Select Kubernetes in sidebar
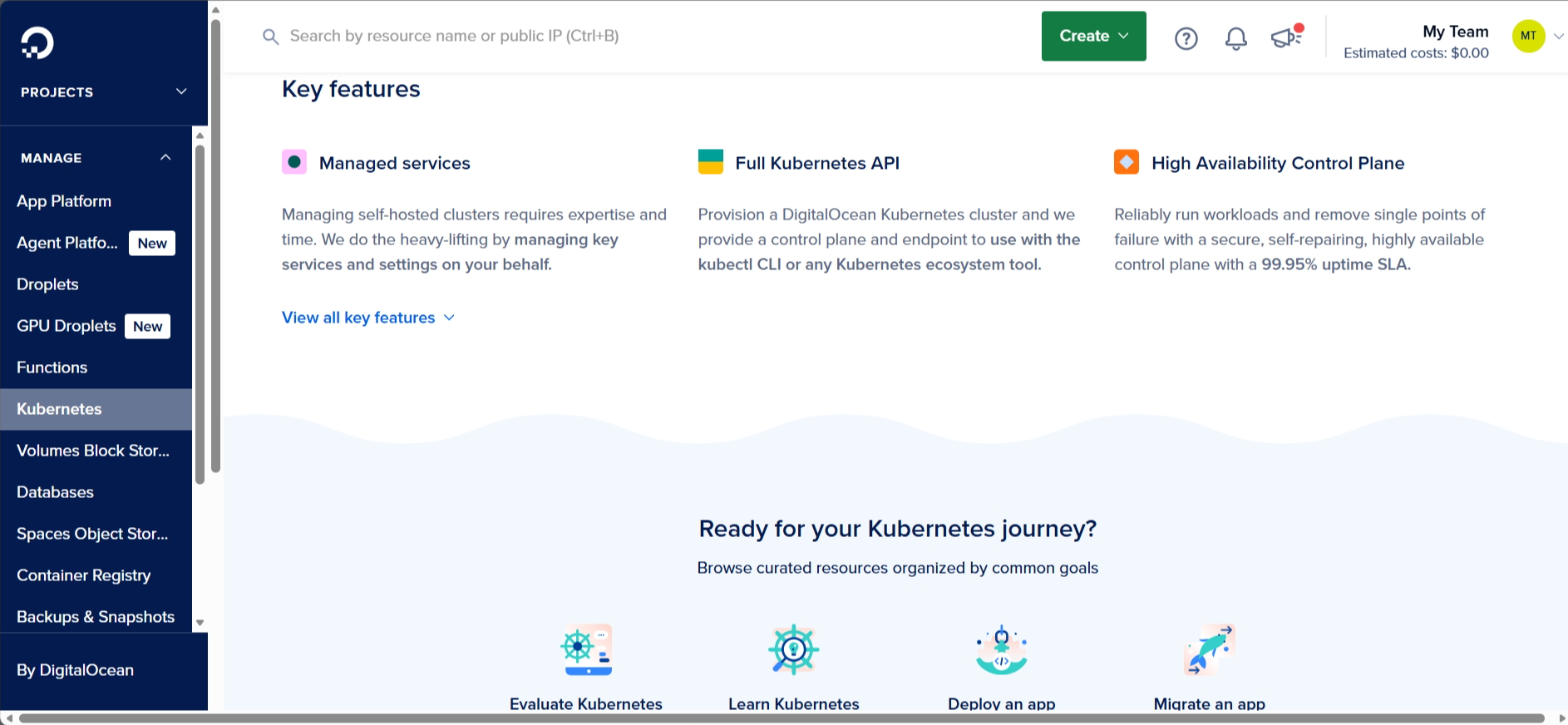1568x725 pixels. point(96,409)
